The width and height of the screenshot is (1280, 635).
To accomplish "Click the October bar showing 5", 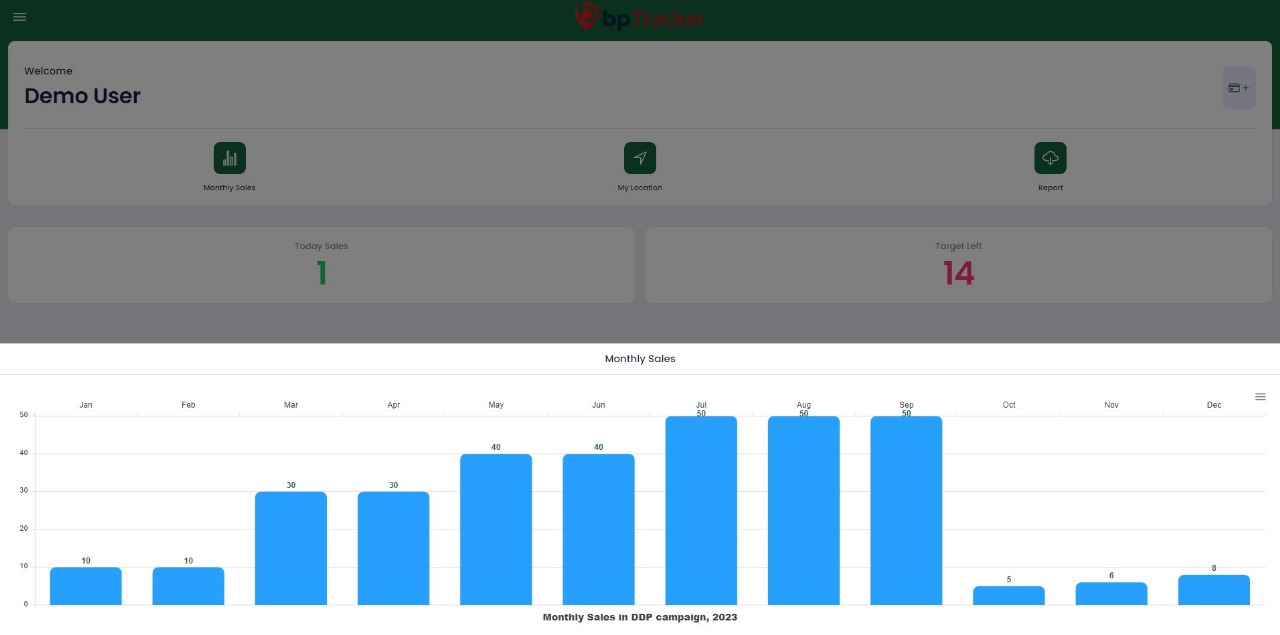I will pyautogui.click(x=1009, y=595).
